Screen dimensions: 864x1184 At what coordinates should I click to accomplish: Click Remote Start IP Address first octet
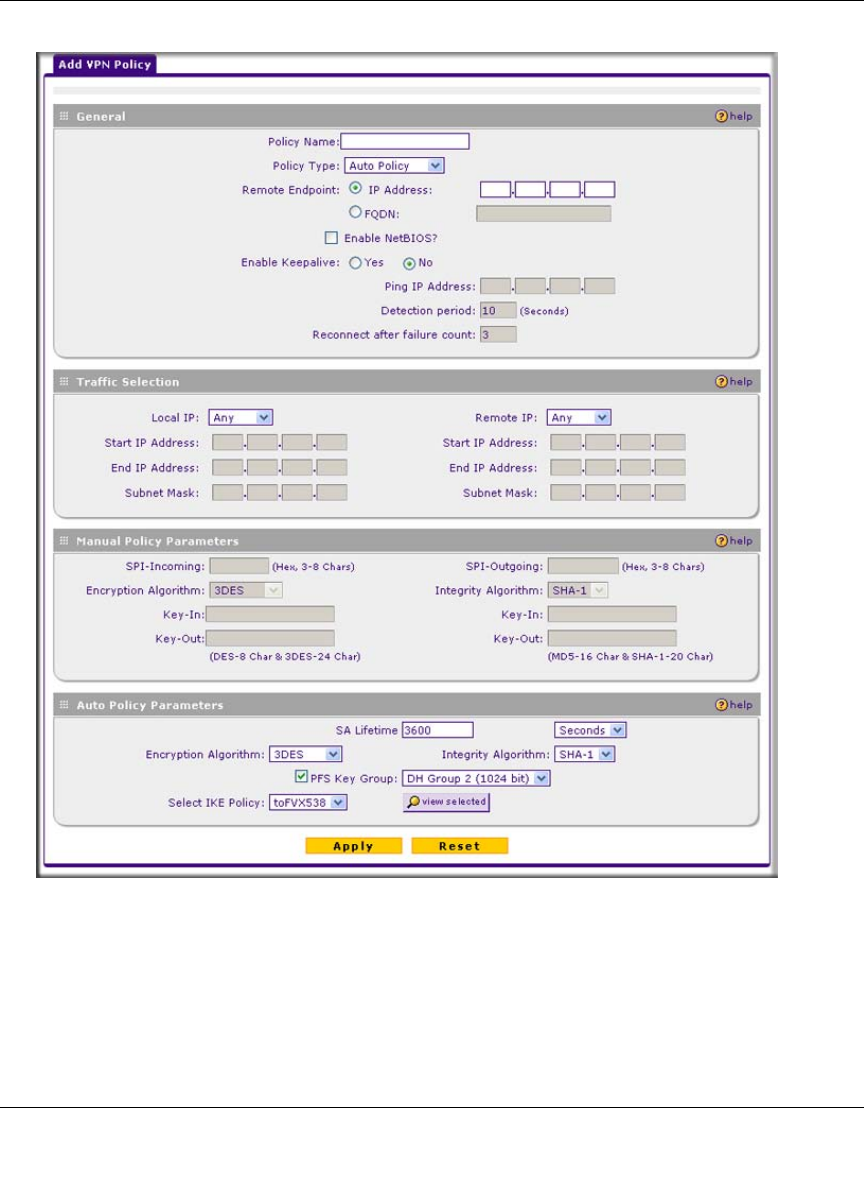tap(566, 442)
